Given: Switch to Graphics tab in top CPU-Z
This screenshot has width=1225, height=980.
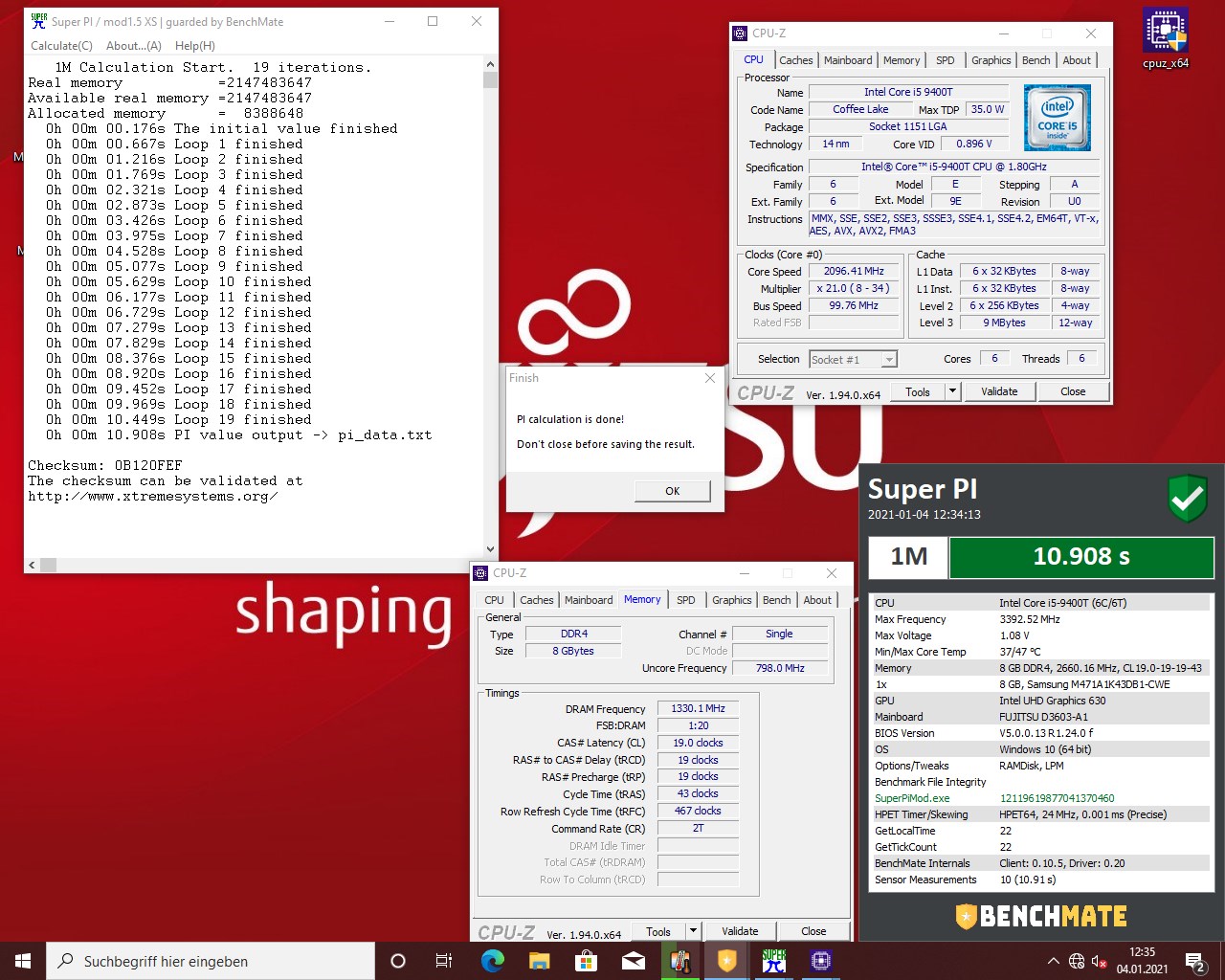Looking at the screenshot, I should 991,60.
